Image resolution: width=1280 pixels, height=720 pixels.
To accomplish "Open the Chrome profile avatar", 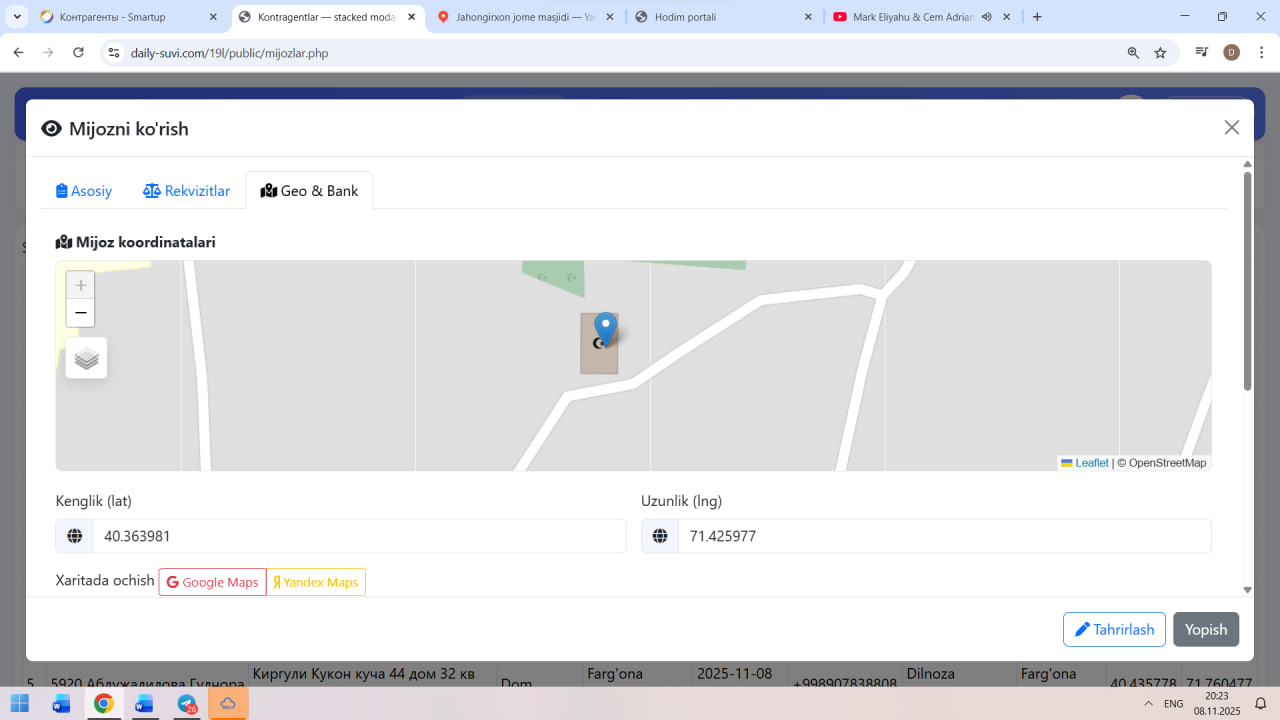I will [x=1231, y=53].
